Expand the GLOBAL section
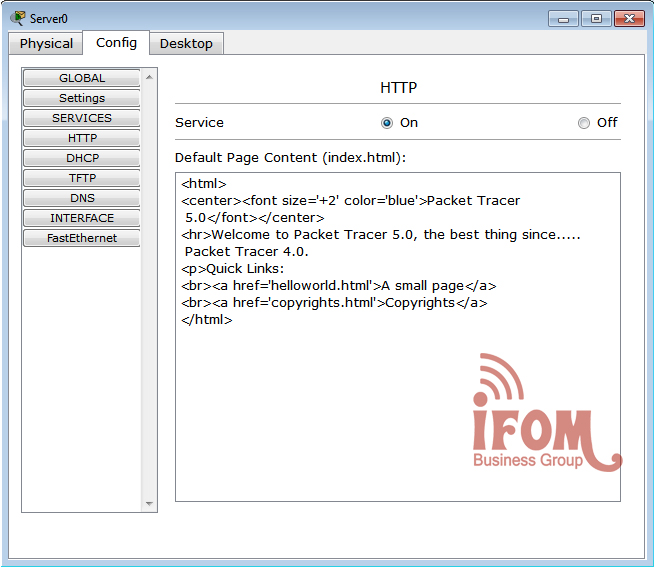Viewport: 655px width, 568px height. pyautogui.click(x=82, y=78)
